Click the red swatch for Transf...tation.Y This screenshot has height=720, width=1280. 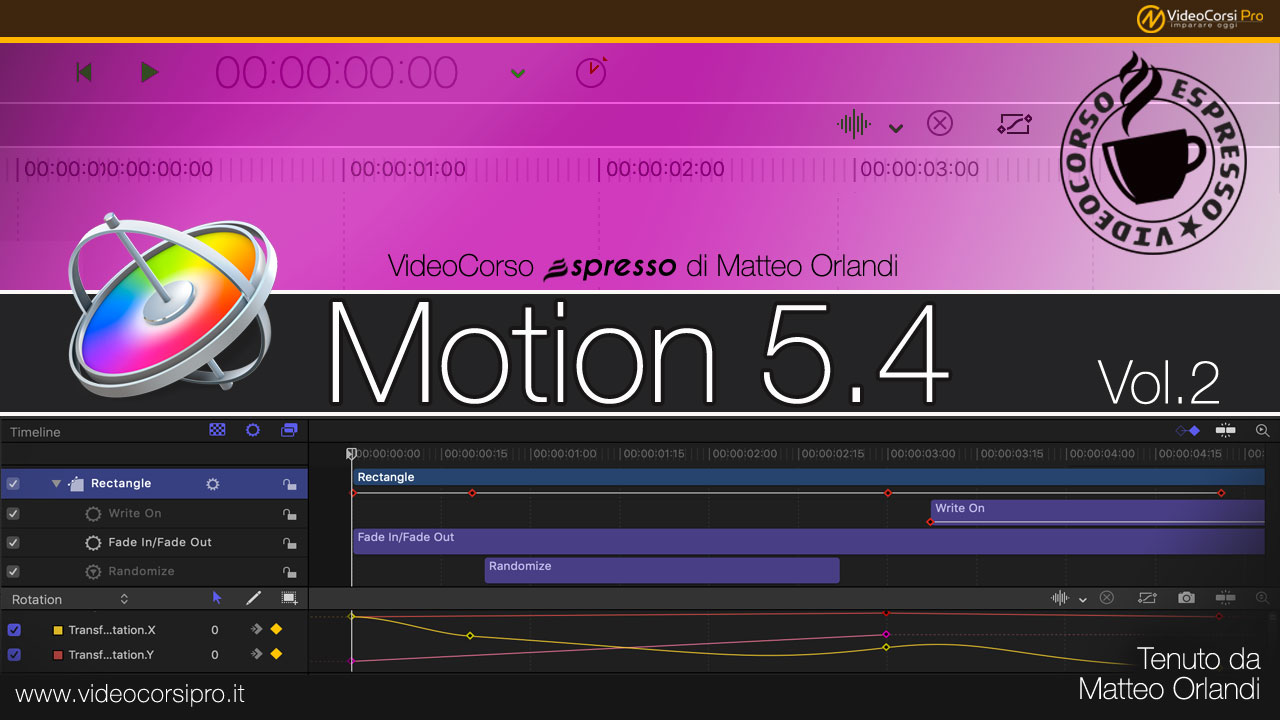point(57,655)
